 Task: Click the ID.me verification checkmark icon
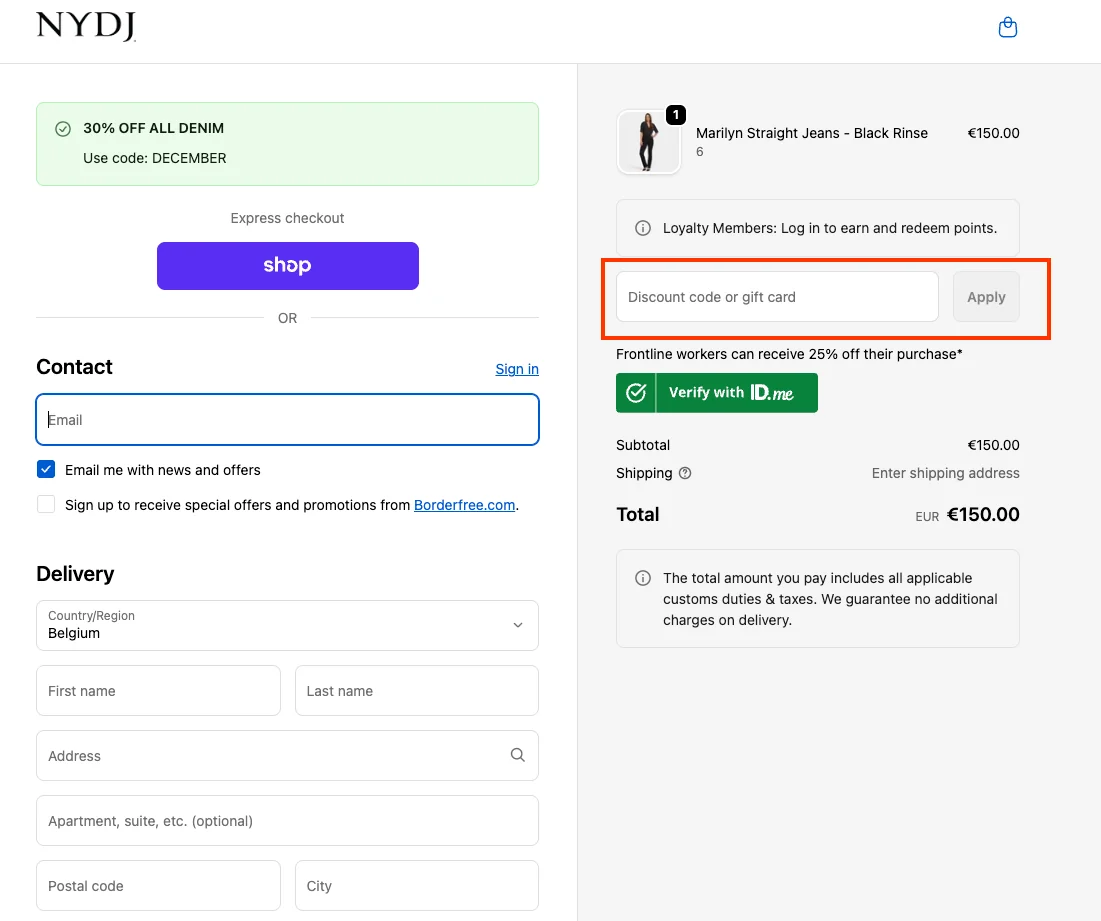(636, 393)
